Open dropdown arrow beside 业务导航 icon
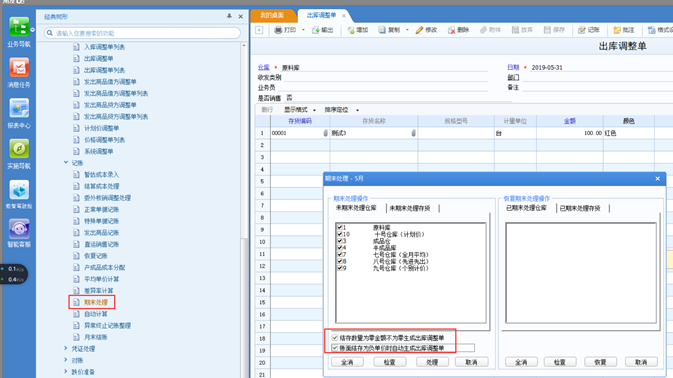Image resolution: width=673 pixels, height=378 pixels. coord(33,30)
